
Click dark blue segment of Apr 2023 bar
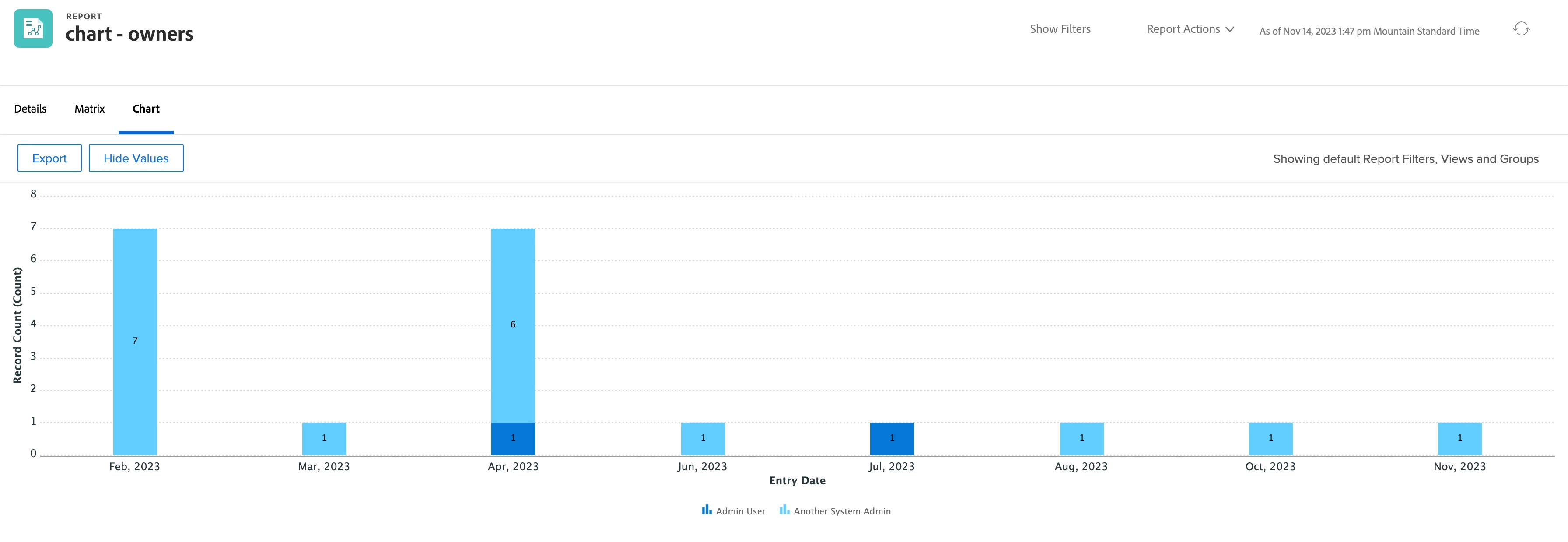coord(512,439)
